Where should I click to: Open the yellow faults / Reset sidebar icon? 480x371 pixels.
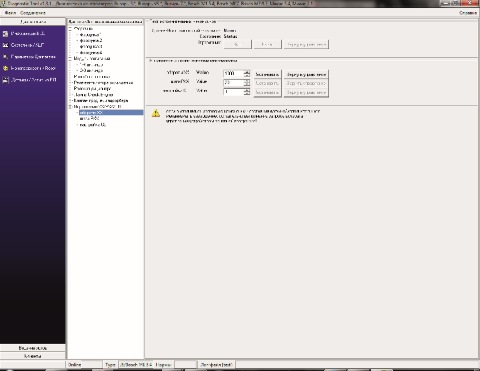[x=5, y=68]
